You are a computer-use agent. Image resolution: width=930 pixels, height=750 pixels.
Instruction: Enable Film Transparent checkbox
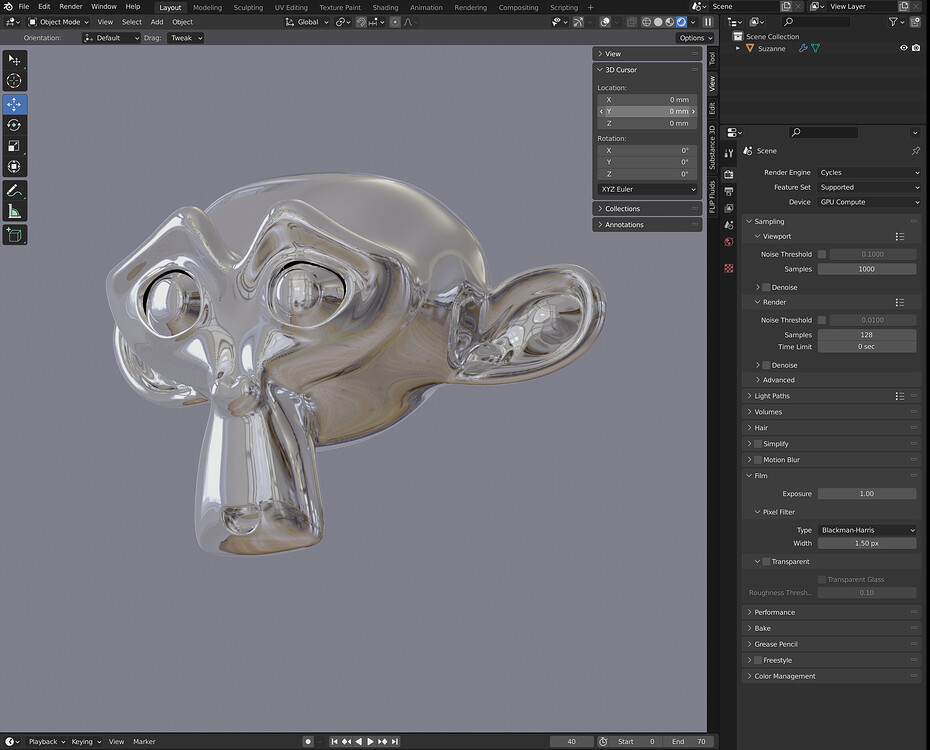(766, 561)
